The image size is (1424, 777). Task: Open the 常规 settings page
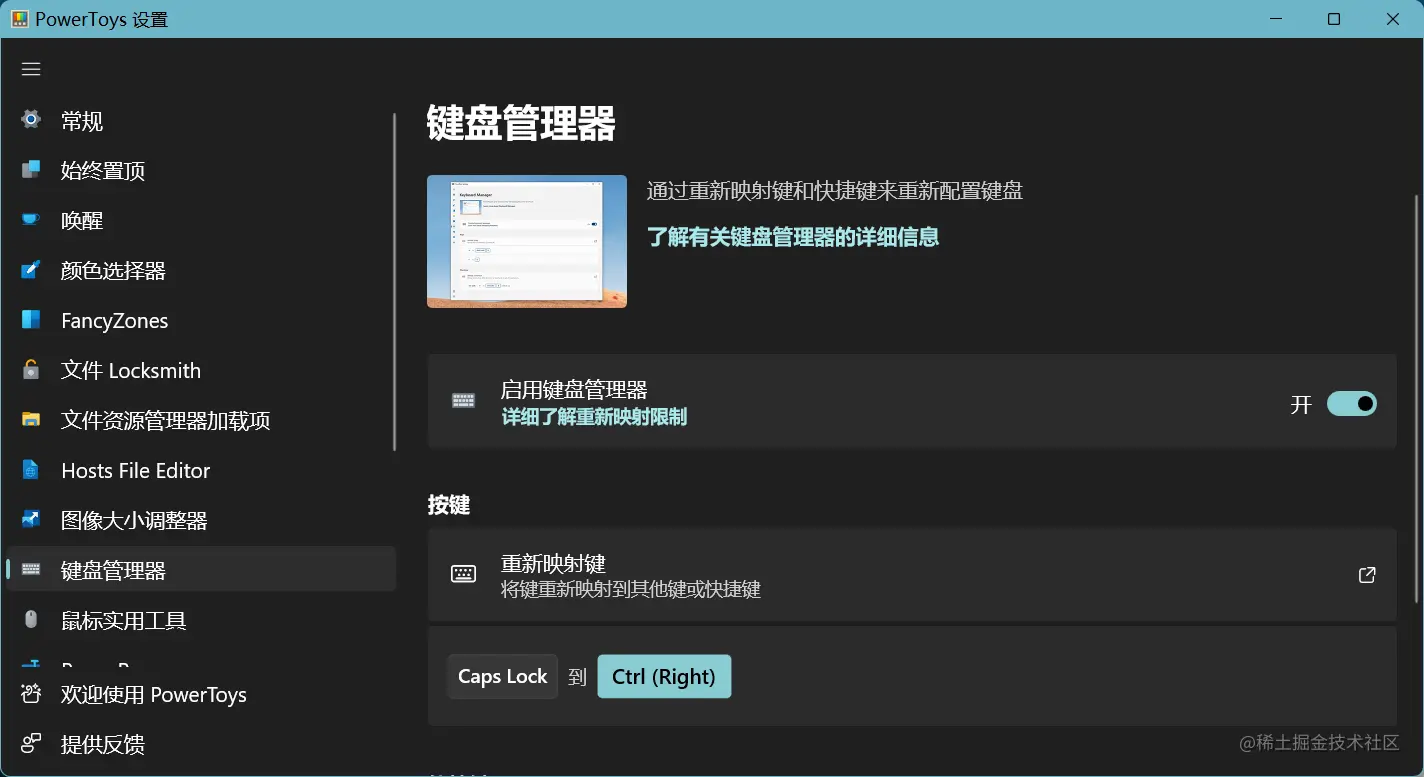click(x=200, y=121)
